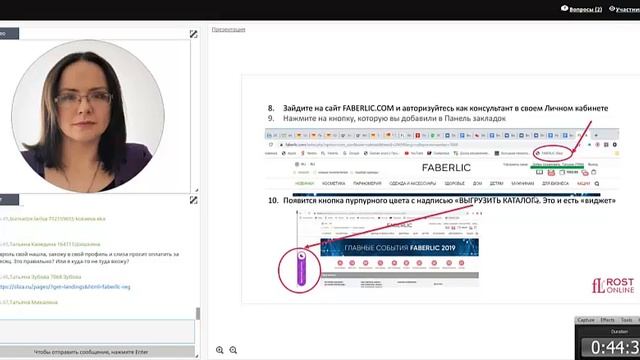Select the chat panel header tab
The width and height of the screenshot is (640, 360).
9,200
